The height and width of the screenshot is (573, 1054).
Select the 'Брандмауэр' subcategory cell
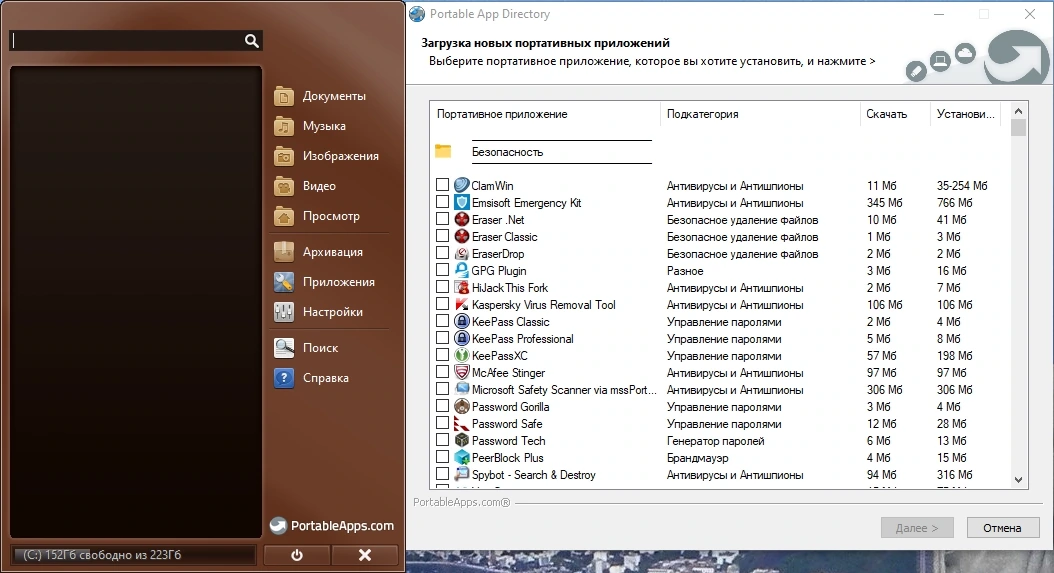pyautogui.click(x=697, y=458)
